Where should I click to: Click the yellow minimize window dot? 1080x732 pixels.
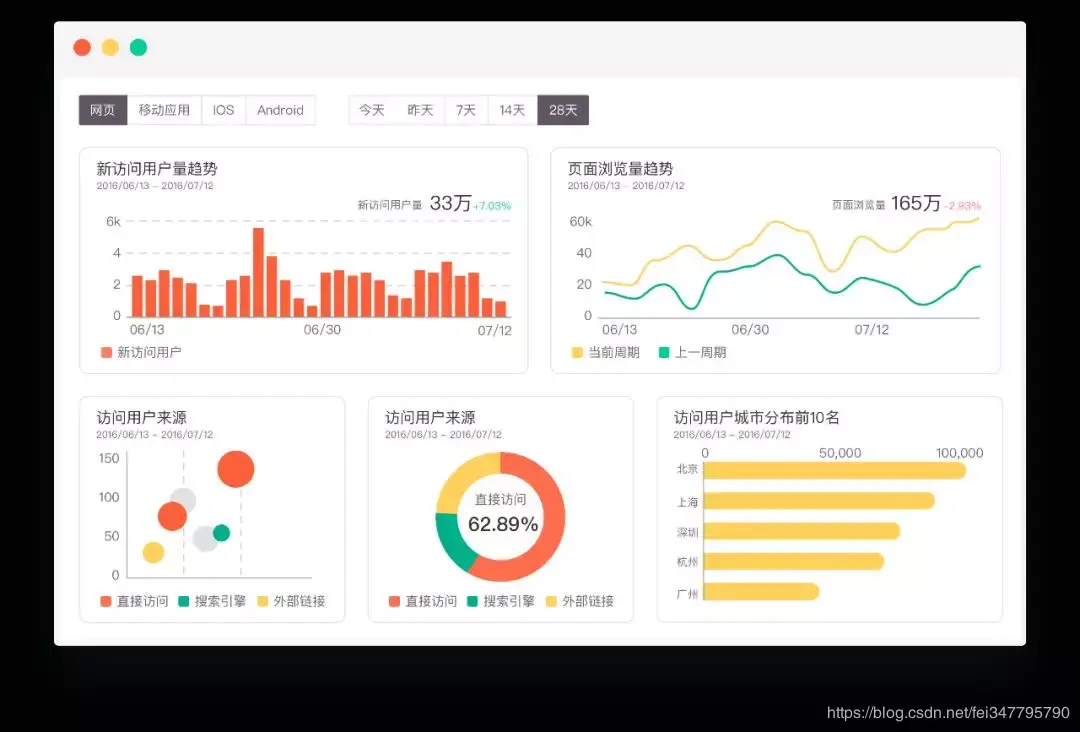(110, 48)
